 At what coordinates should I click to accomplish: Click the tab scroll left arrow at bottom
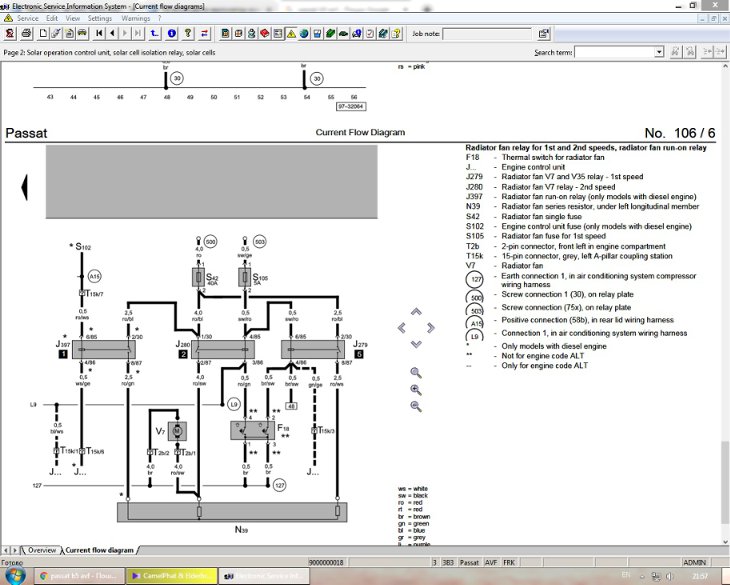(x=6, y=550)
